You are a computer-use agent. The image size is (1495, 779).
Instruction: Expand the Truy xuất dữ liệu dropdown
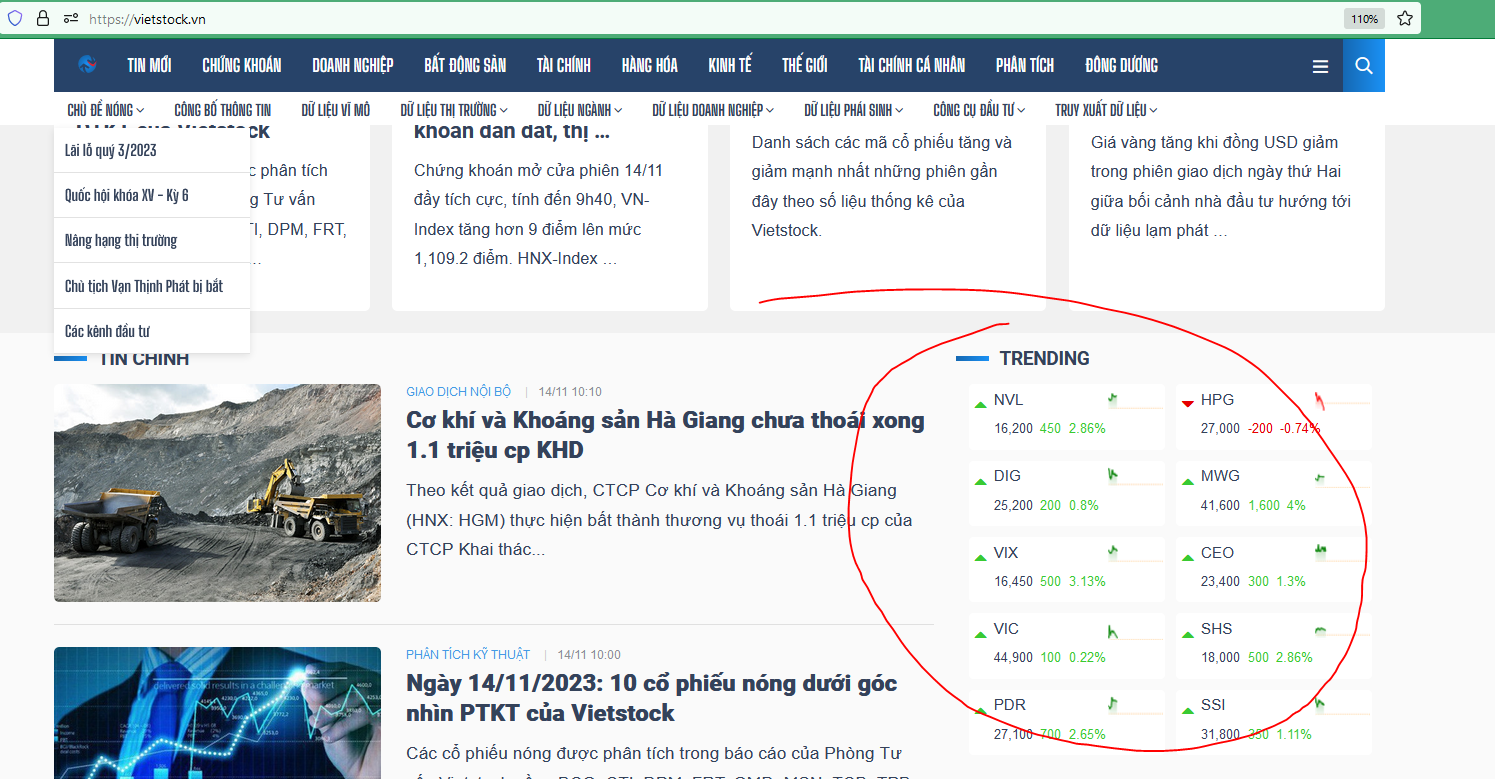1106,110
